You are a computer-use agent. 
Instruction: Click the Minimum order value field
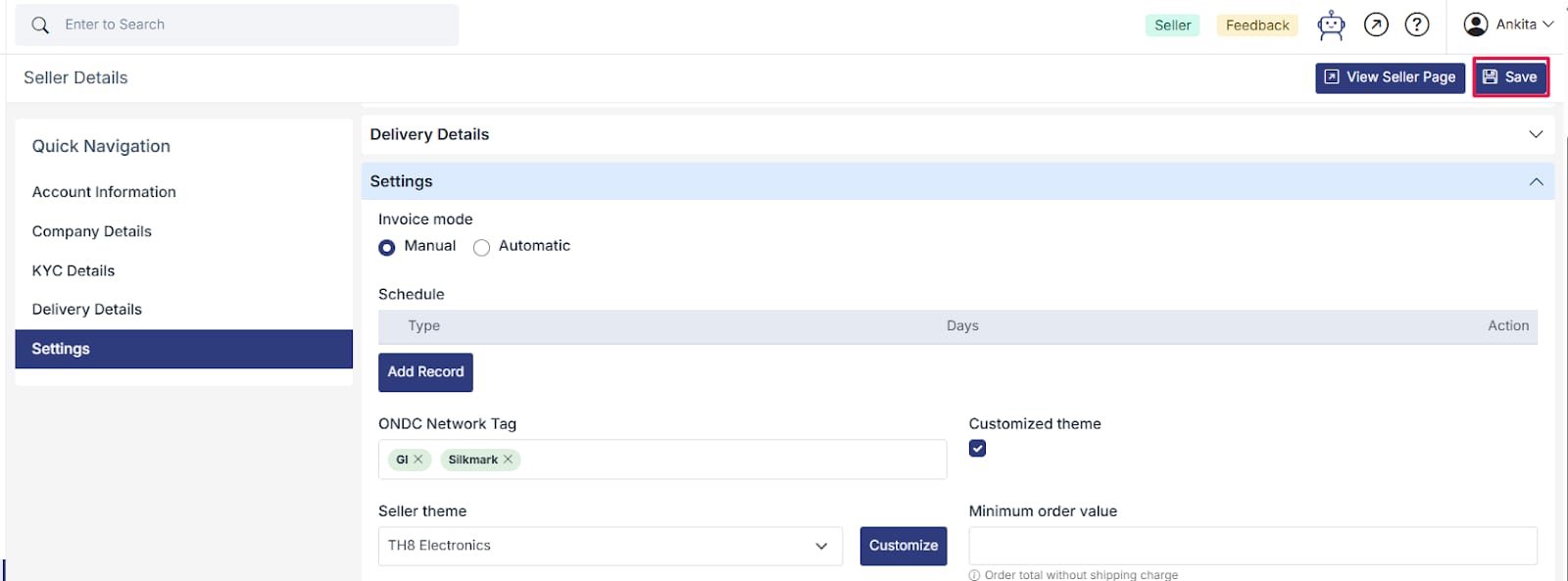point(1252,546)
